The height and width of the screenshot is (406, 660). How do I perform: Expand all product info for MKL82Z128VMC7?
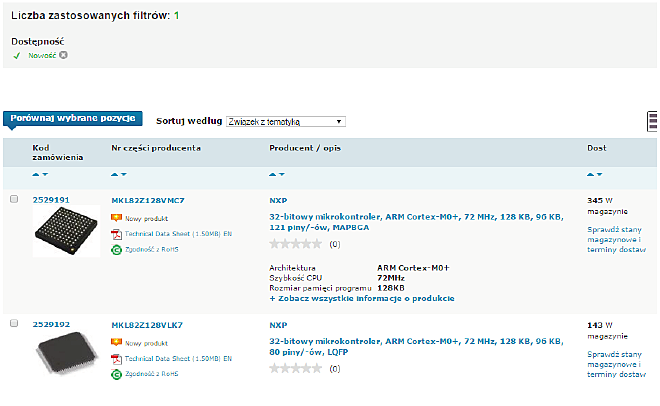coord(362,298)
